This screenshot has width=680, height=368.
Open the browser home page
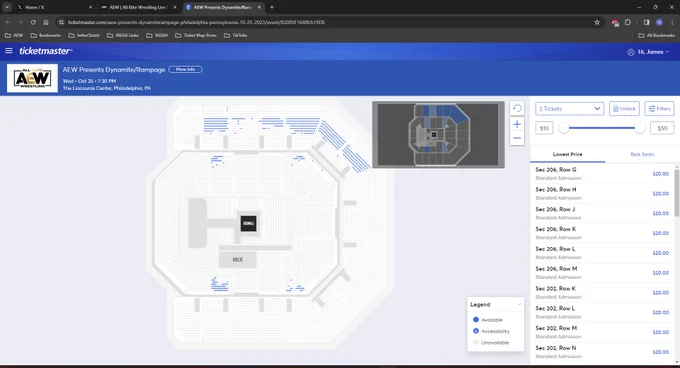[46, 22]
